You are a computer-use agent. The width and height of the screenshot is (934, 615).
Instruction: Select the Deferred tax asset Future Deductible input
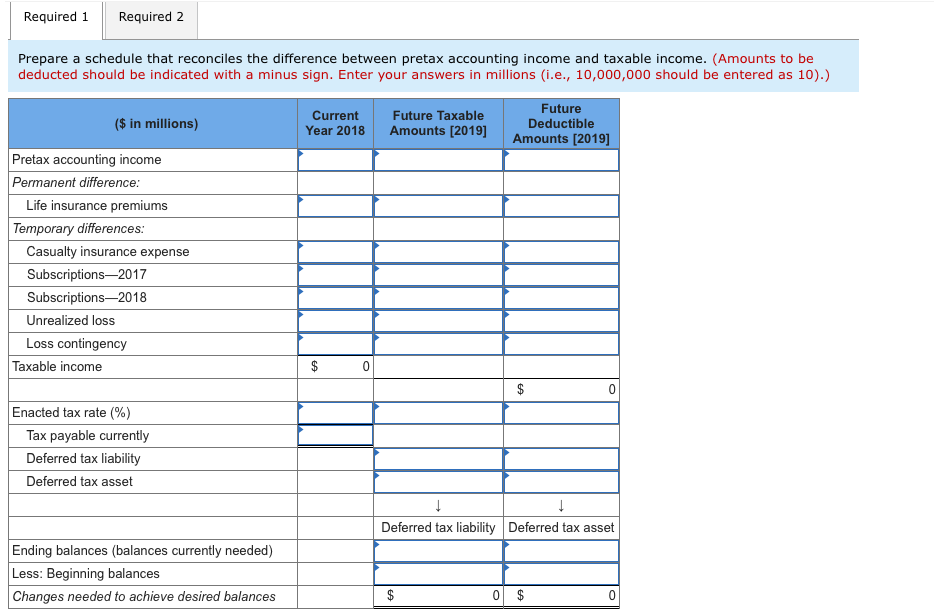[x=561, y=481]
